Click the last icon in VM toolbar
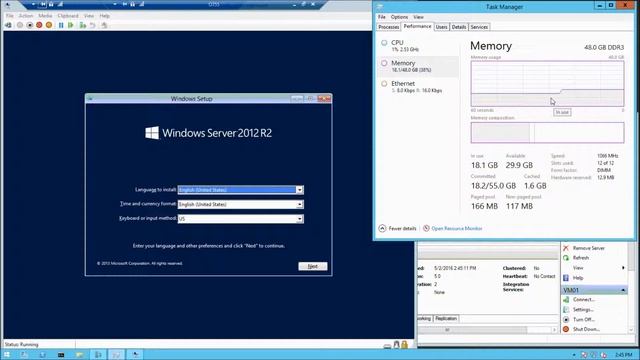 tap(104, 25)
